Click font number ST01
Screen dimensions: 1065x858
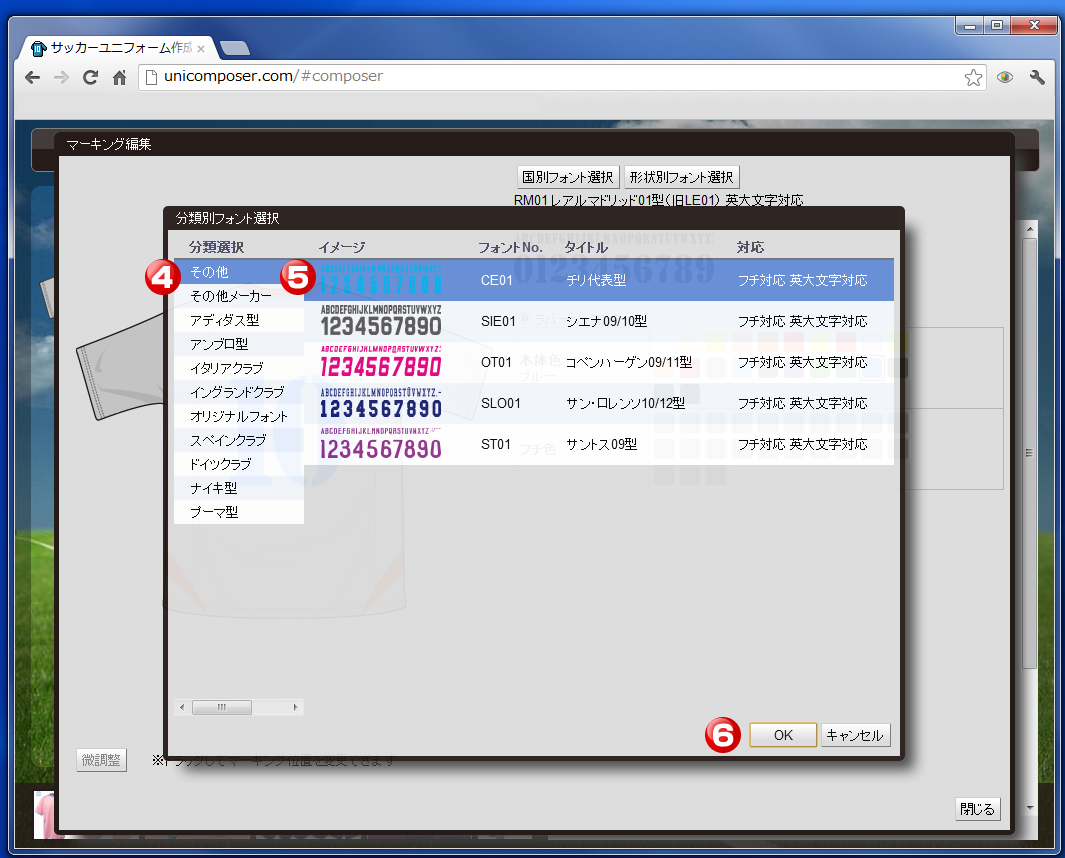point(496,444)
